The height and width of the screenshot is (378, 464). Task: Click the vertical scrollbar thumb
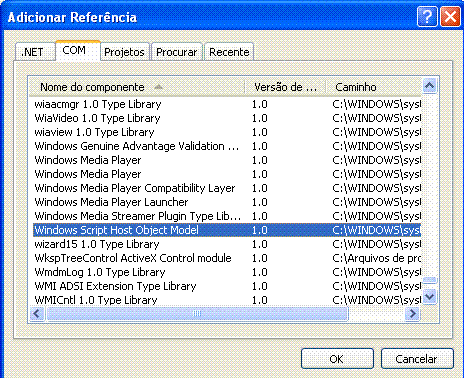pyautogui.click(x=430, y=280)
